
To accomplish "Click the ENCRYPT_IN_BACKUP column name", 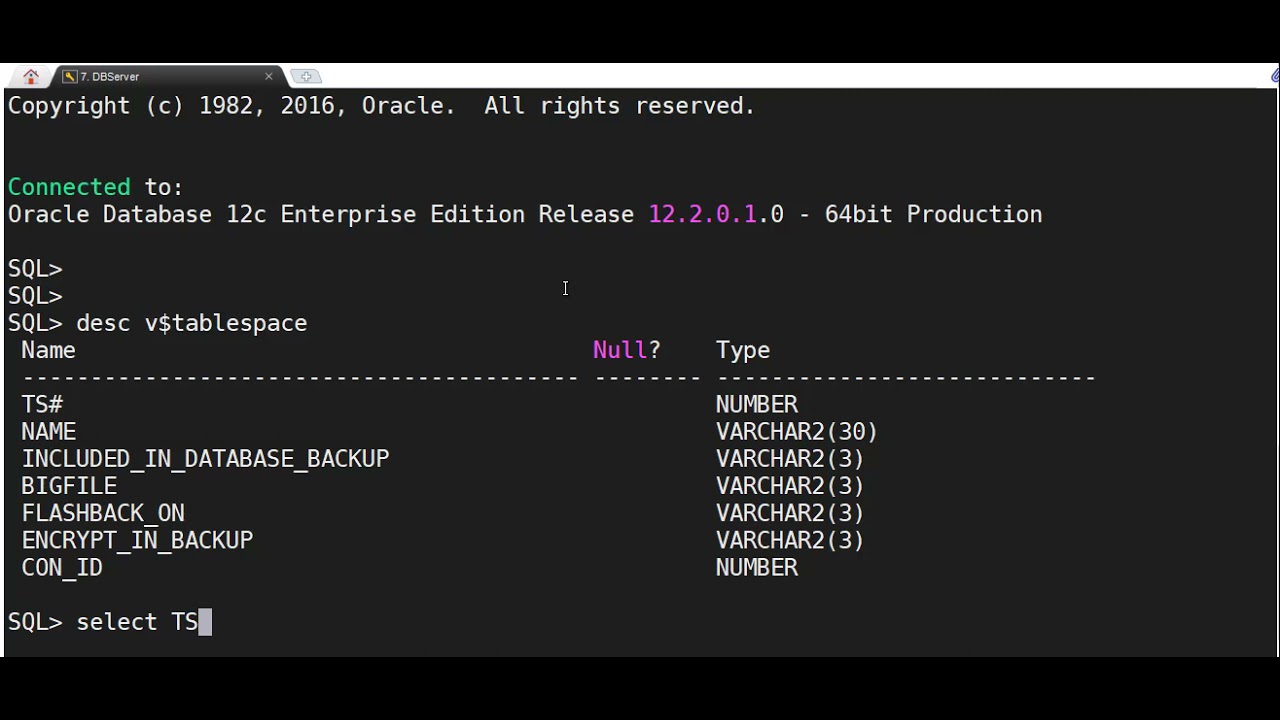I will [137, 540].
